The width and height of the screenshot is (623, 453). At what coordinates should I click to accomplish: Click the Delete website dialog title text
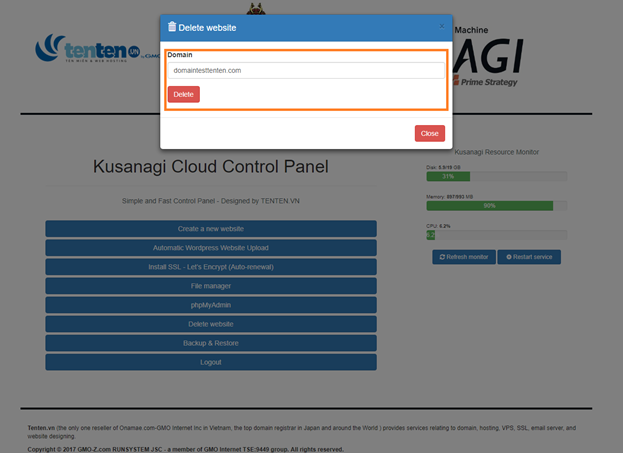[x=207, y=28]
